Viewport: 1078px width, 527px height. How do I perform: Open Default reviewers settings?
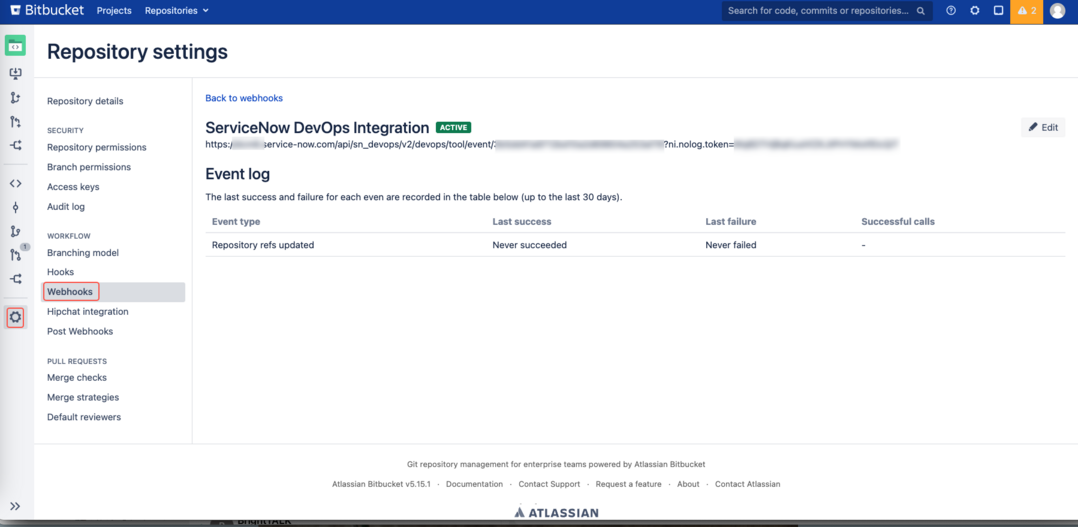point(84,416)
